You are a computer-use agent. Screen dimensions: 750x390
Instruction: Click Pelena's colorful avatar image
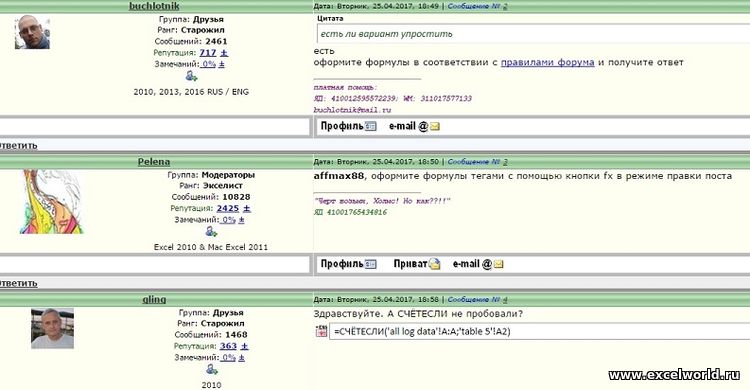tap(52, 201)
